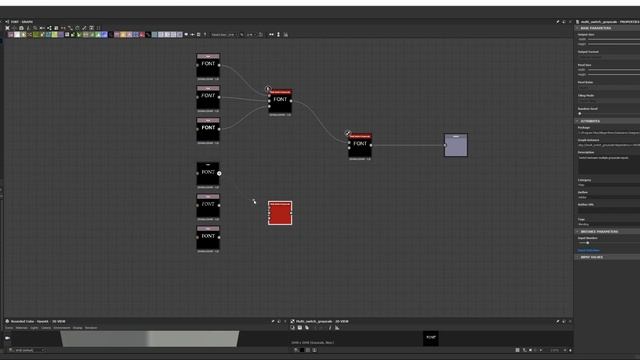This screenshot has width=640, height=360.
Task: Click the 2D view zoom percentage field
Action: pos(554,350)
